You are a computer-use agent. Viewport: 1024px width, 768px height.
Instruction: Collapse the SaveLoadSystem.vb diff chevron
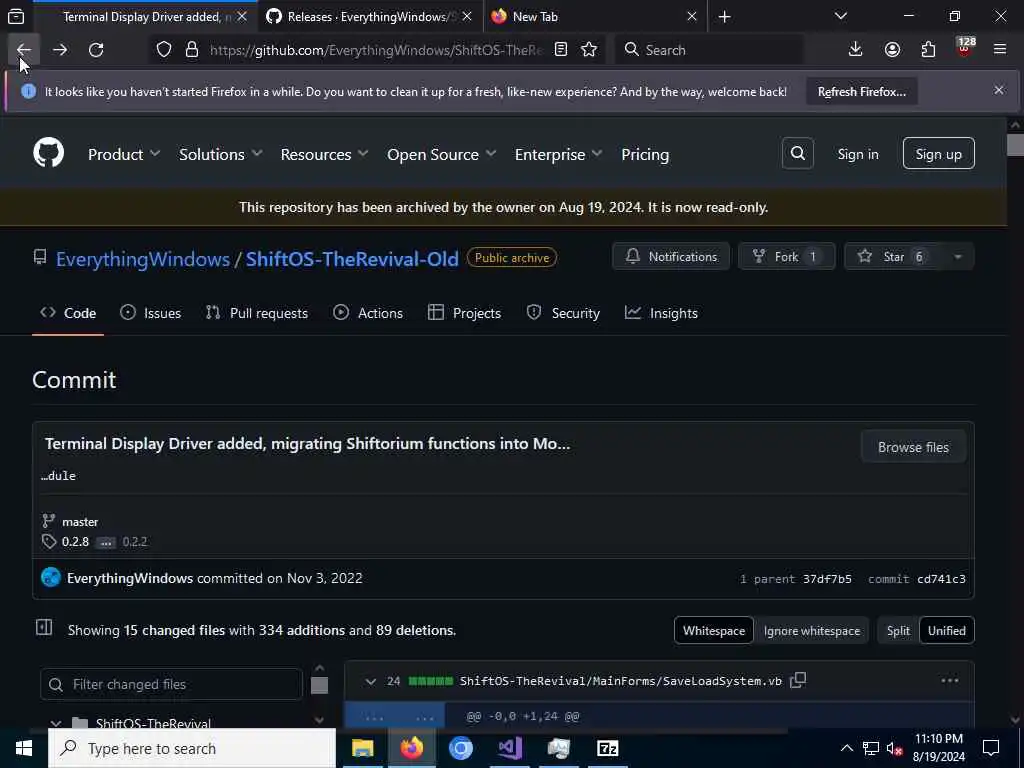[370, 681]
